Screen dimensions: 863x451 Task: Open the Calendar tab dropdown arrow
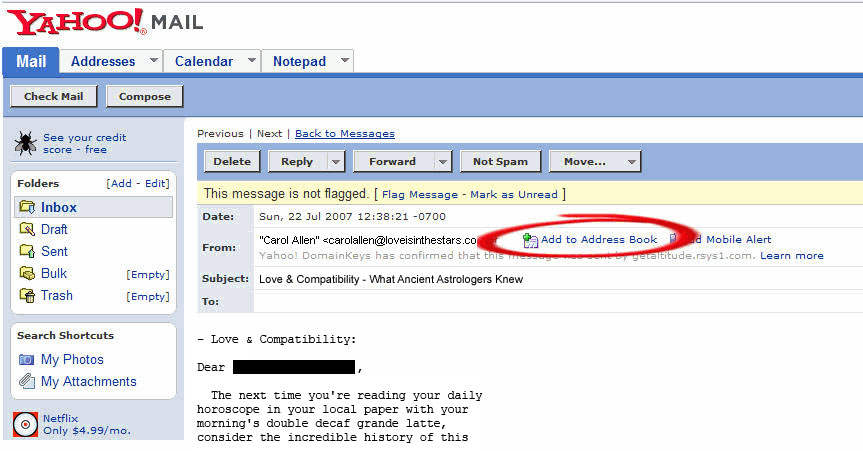[x=252, y=60]
